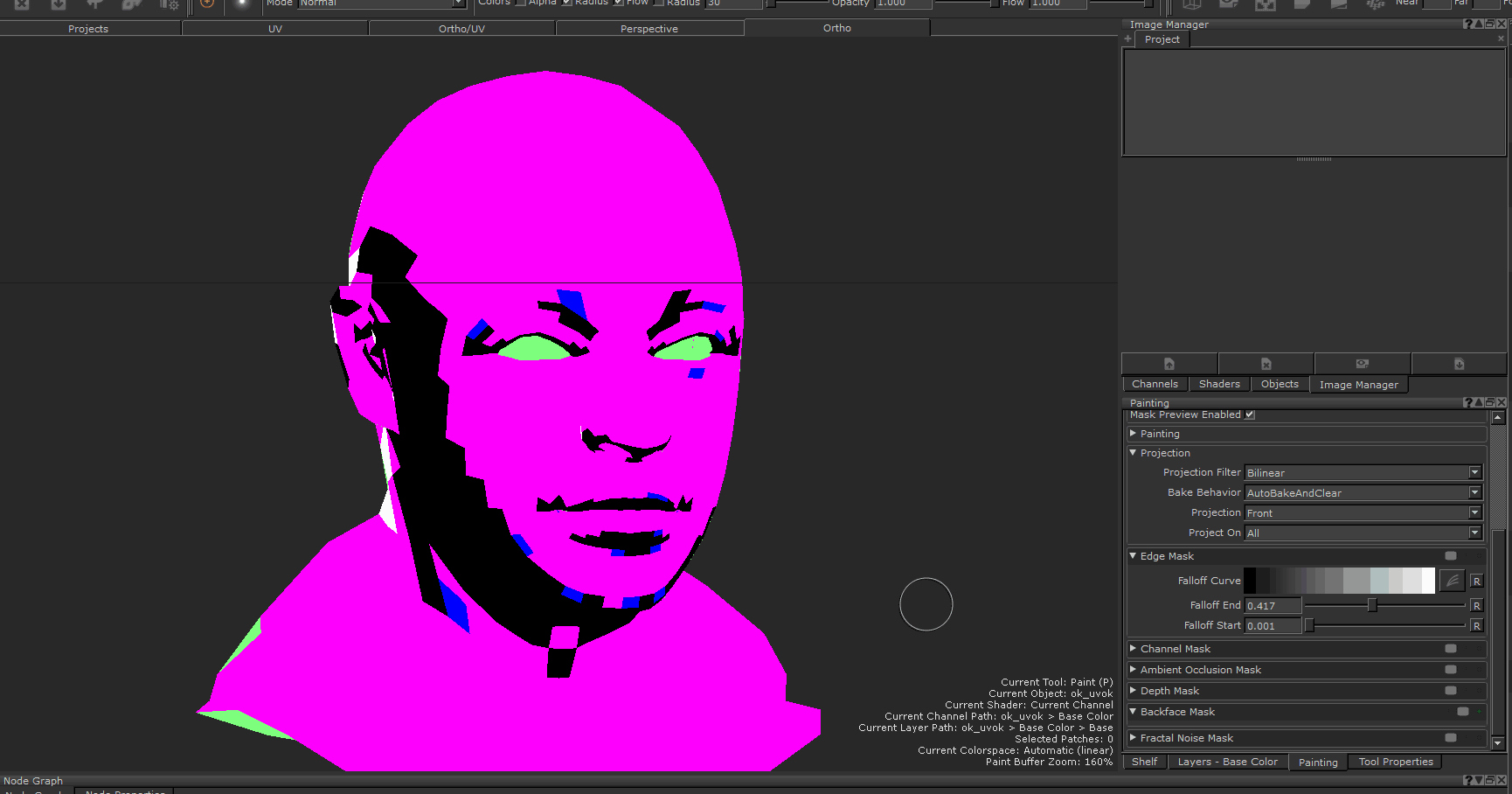1512x794 pixels.
Task: Uncheck Mask Preview Enabled checkbox
Action: click(x=1250, y=414)
